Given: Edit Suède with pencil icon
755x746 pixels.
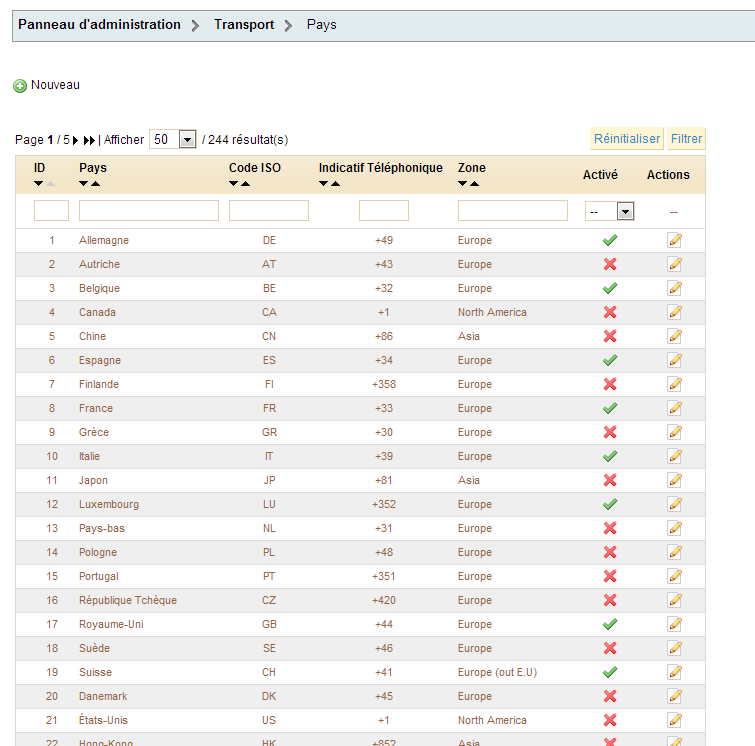Looking at the screenshot, I should pyautogui.click(x=675, y=648).
